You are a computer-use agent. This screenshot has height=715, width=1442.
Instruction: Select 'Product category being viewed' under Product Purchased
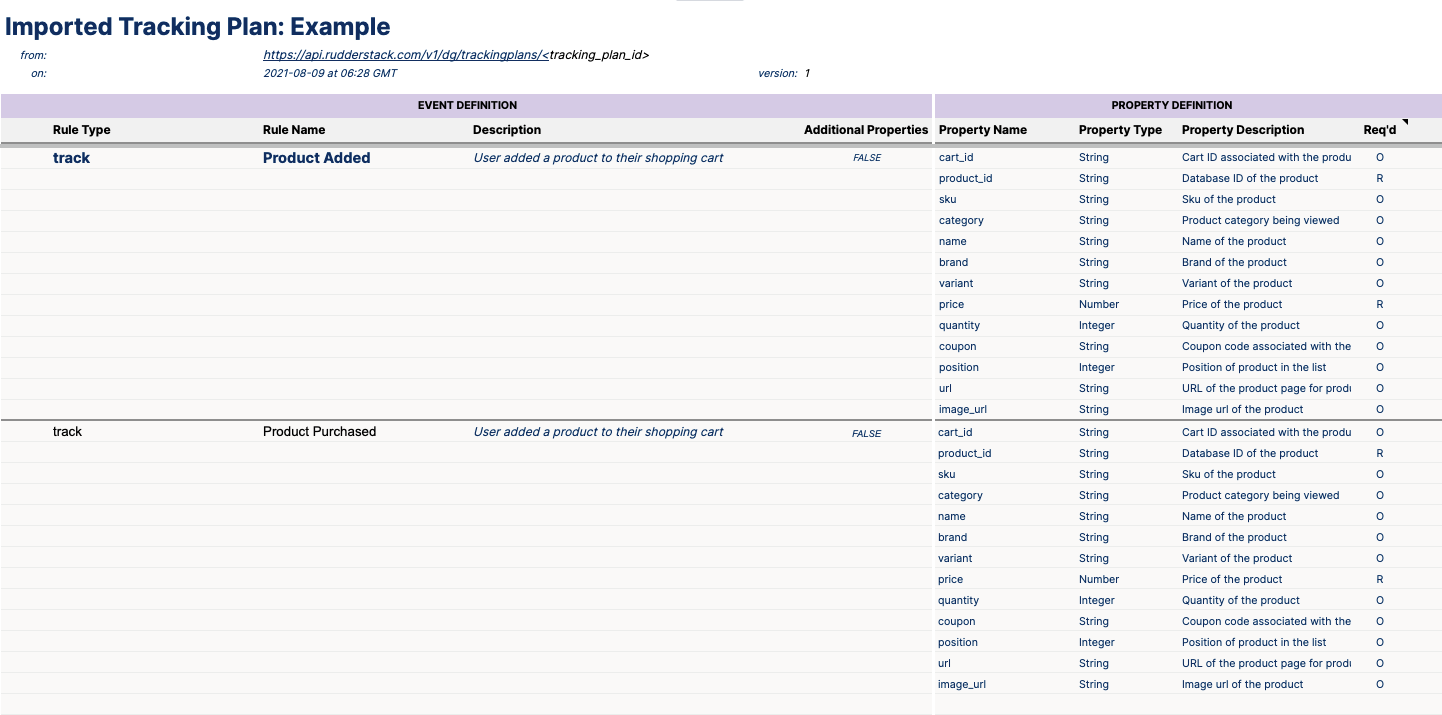(x=1260, y=495)
